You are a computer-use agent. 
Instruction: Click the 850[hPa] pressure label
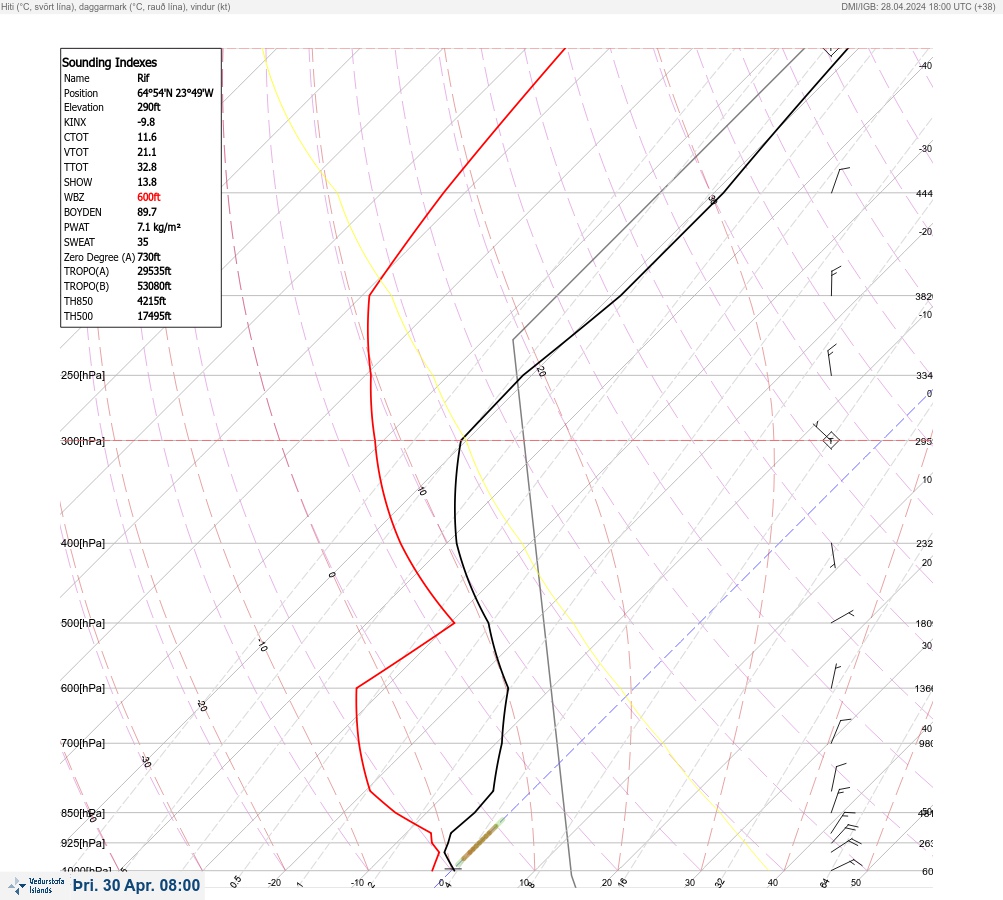pos(83,814)
